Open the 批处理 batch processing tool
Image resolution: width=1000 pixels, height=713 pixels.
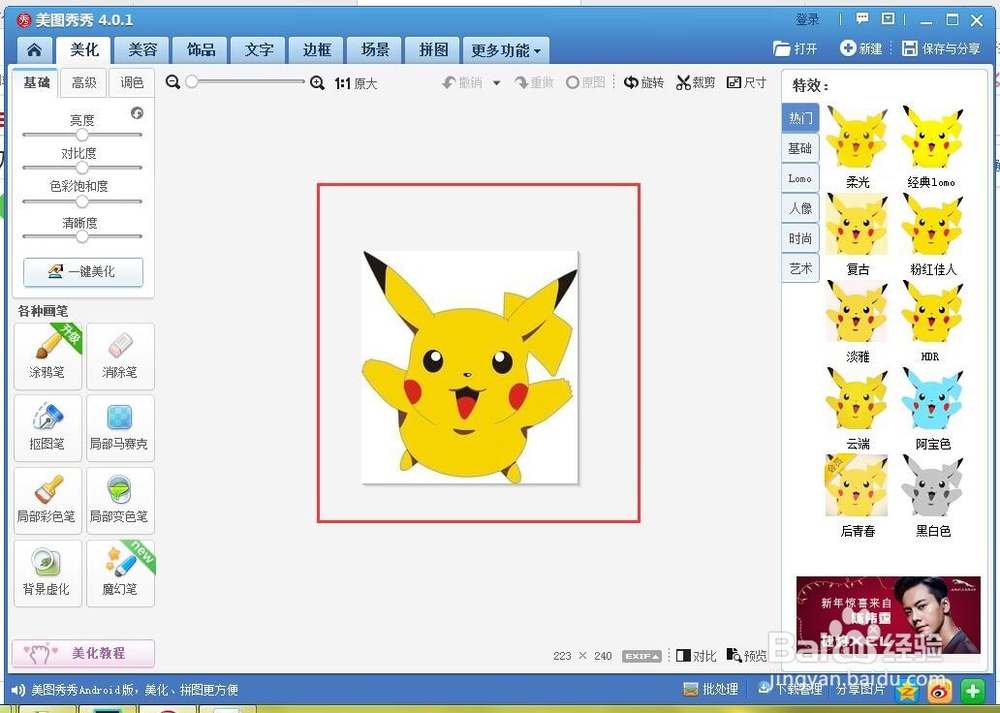point(710,689)
